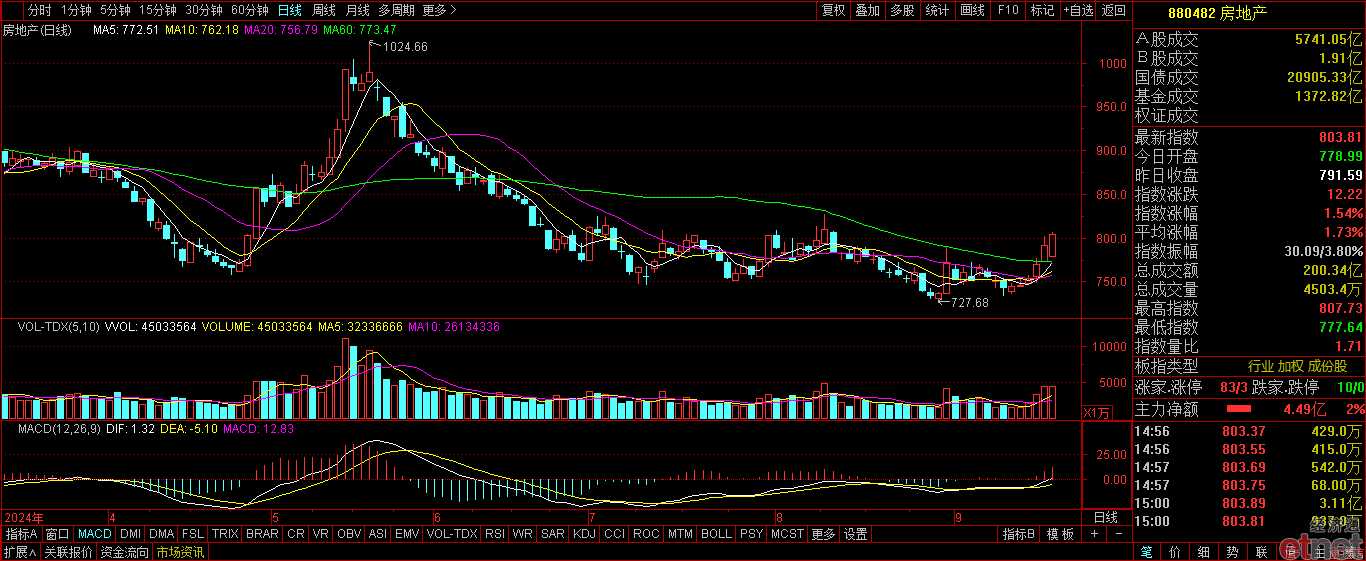The height and width of the screenshot is (561, 1366).
Task: Select the TRIX indicator tab
Action: coord(225,534)
